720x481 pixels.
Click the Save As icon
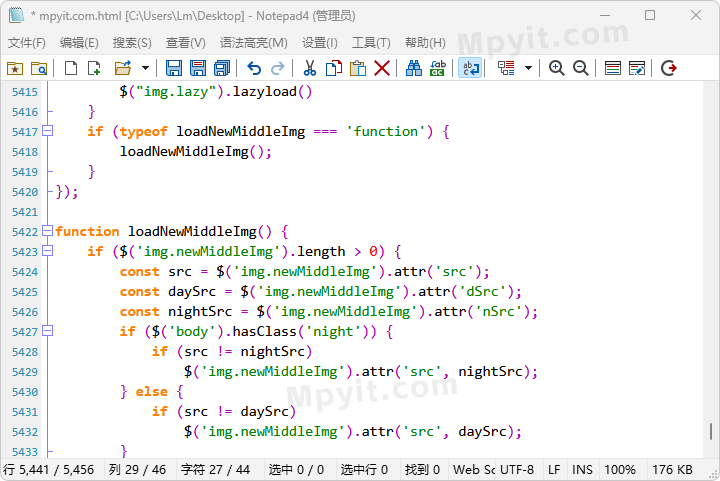tap(198, 68)
